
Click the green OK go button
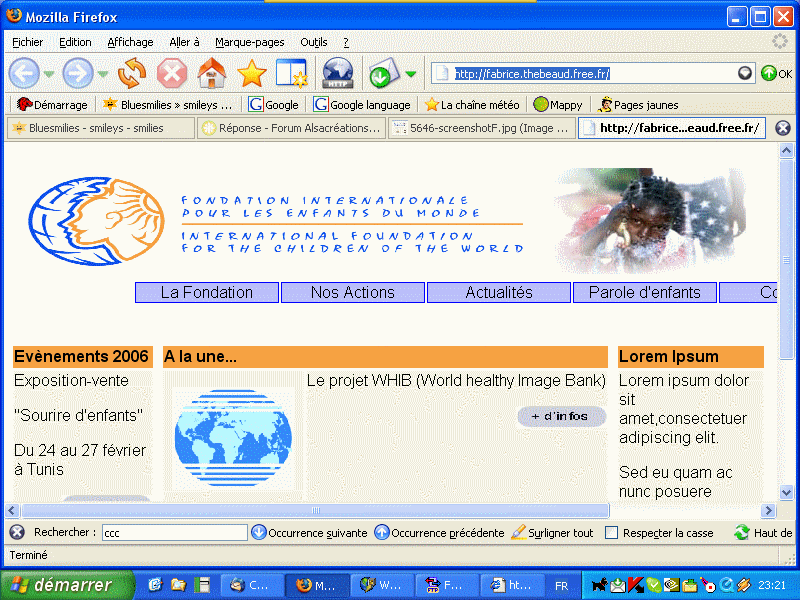pos(776,73)
